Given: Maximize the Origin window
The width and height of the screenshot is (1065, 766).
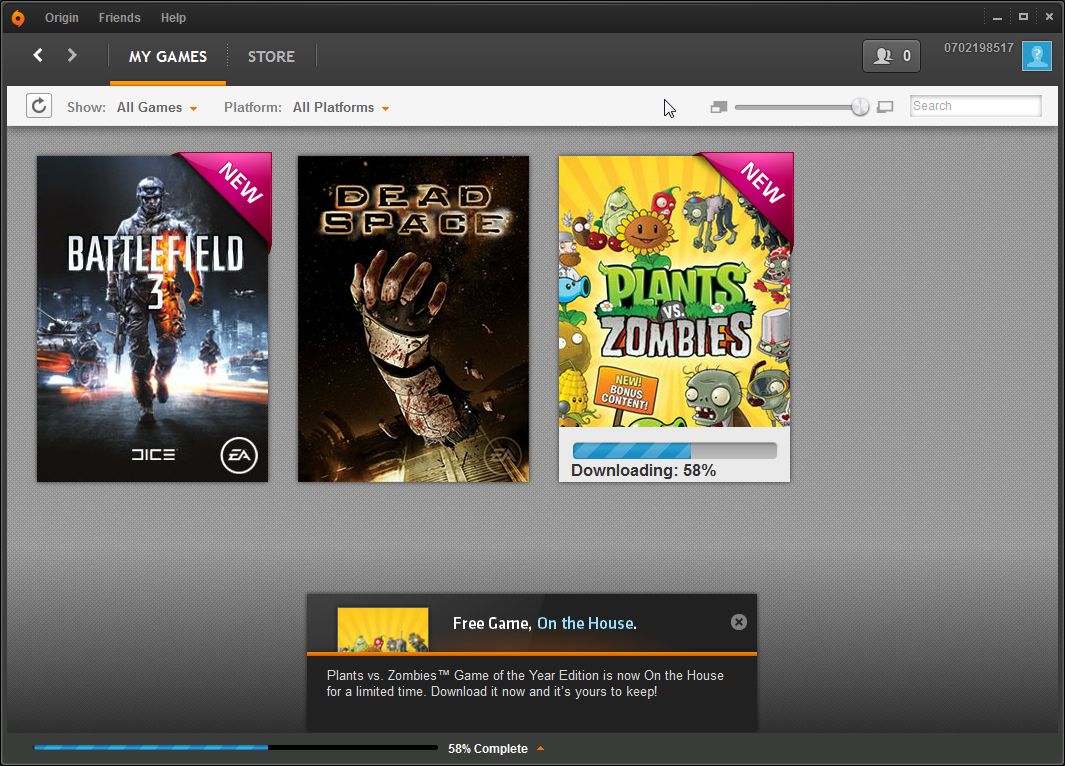Looking at the screenshot, I should [x=1023, y=17].
